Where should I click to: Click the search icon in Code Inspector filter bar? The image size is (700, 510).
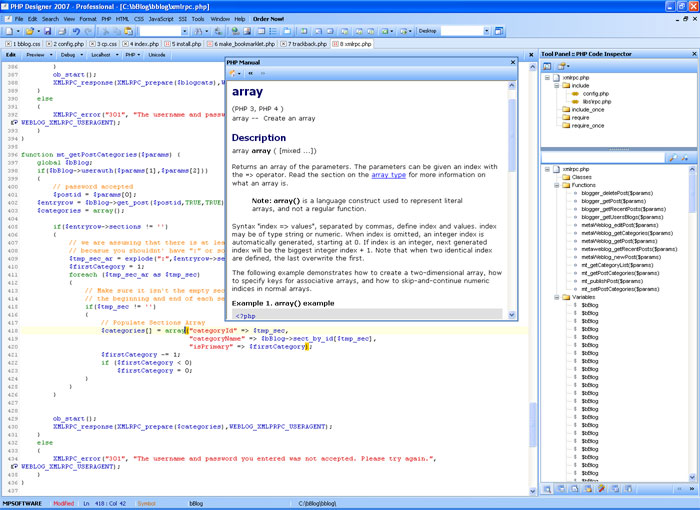click(x=672, y=157)
